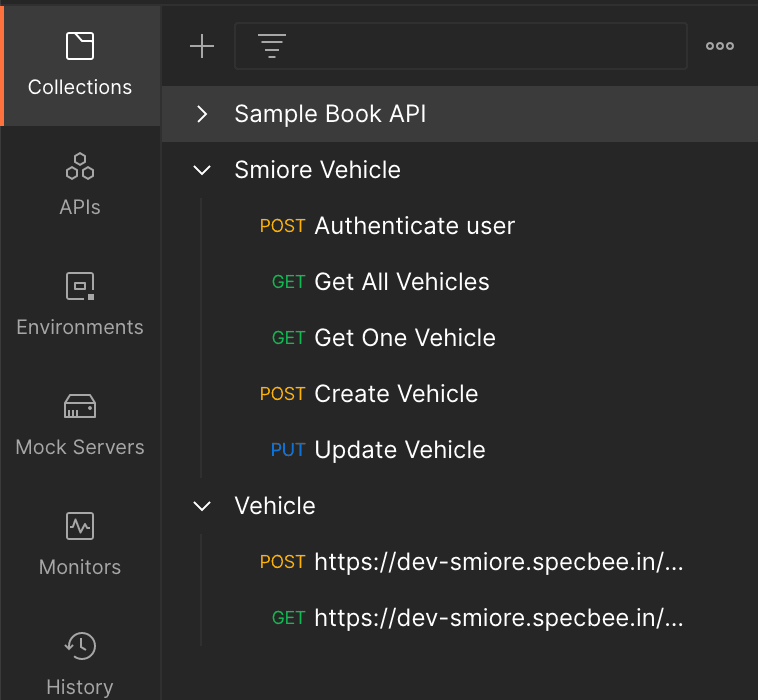
Task: Open the Mock Servers sidebar tab
Action: point(80,424)
